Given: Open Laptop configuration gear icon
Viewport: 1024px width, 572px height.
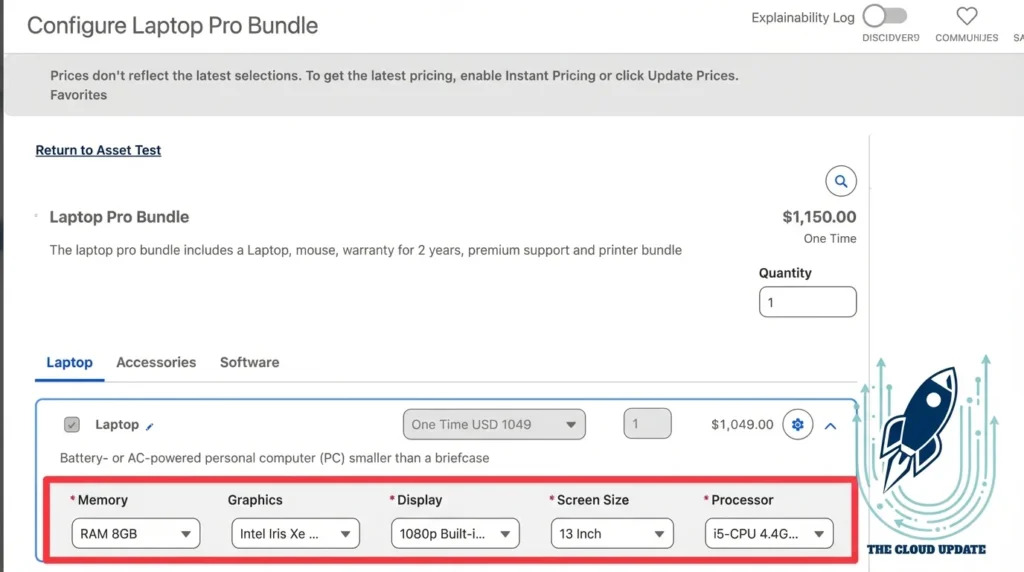Looking at the screenshot, I should 797,424.
